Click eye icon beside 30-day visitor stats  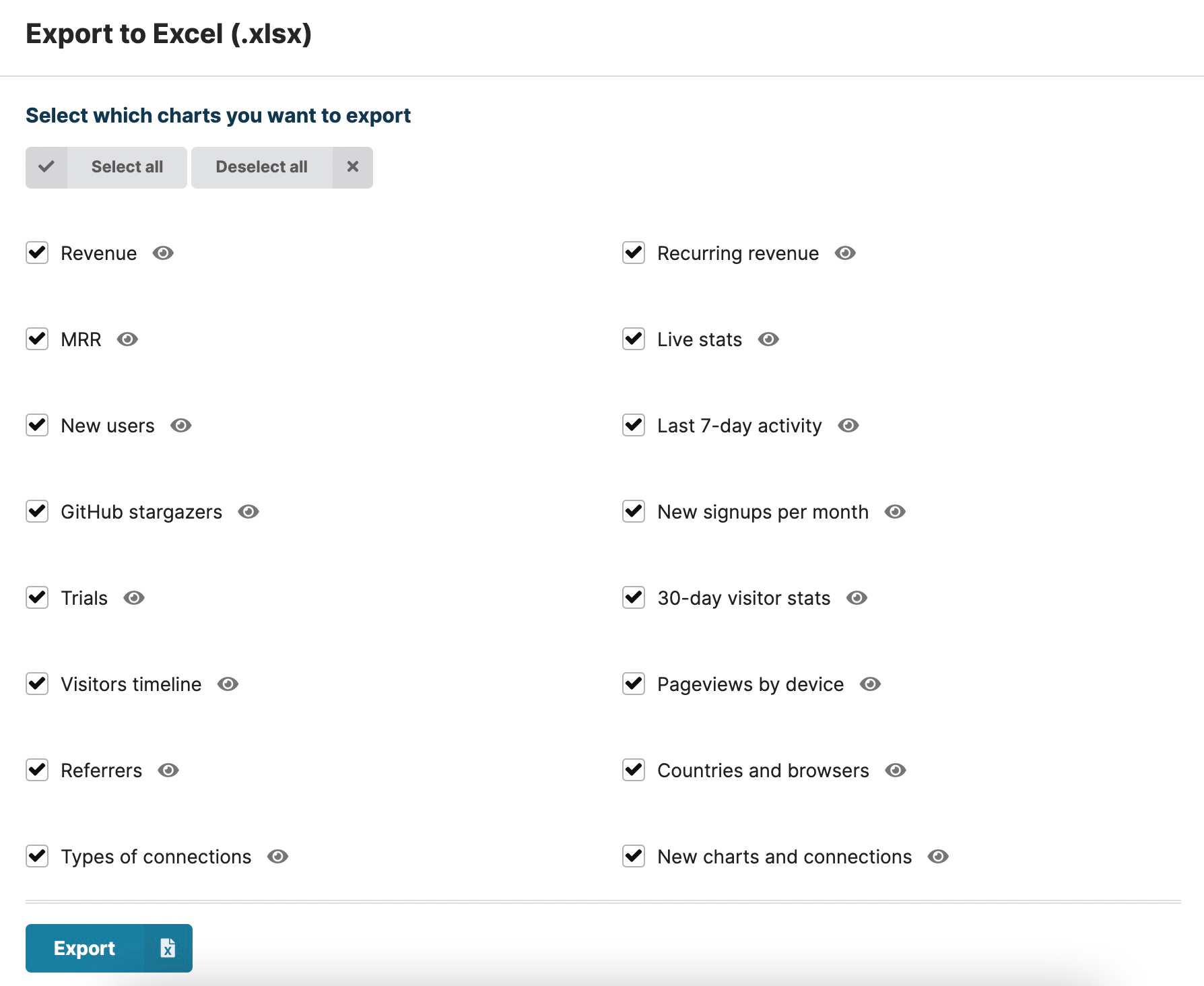[857, 598]
